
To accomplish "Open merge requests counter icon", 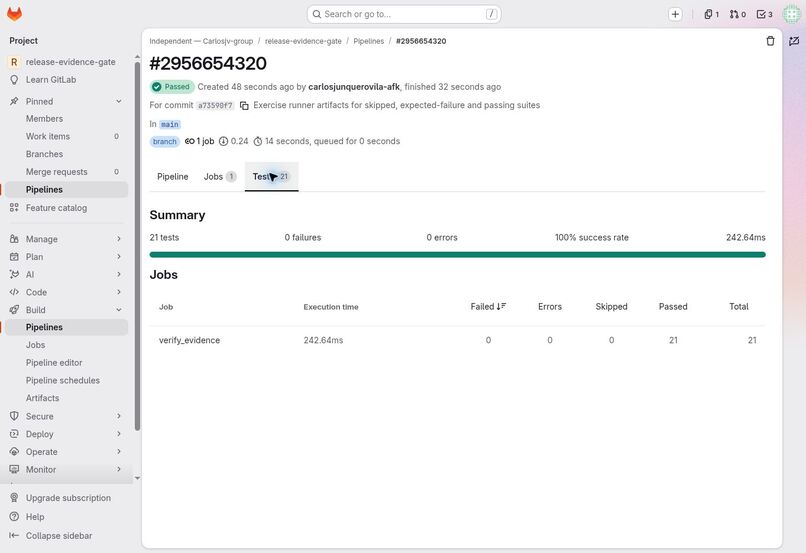I will [738, 14].
